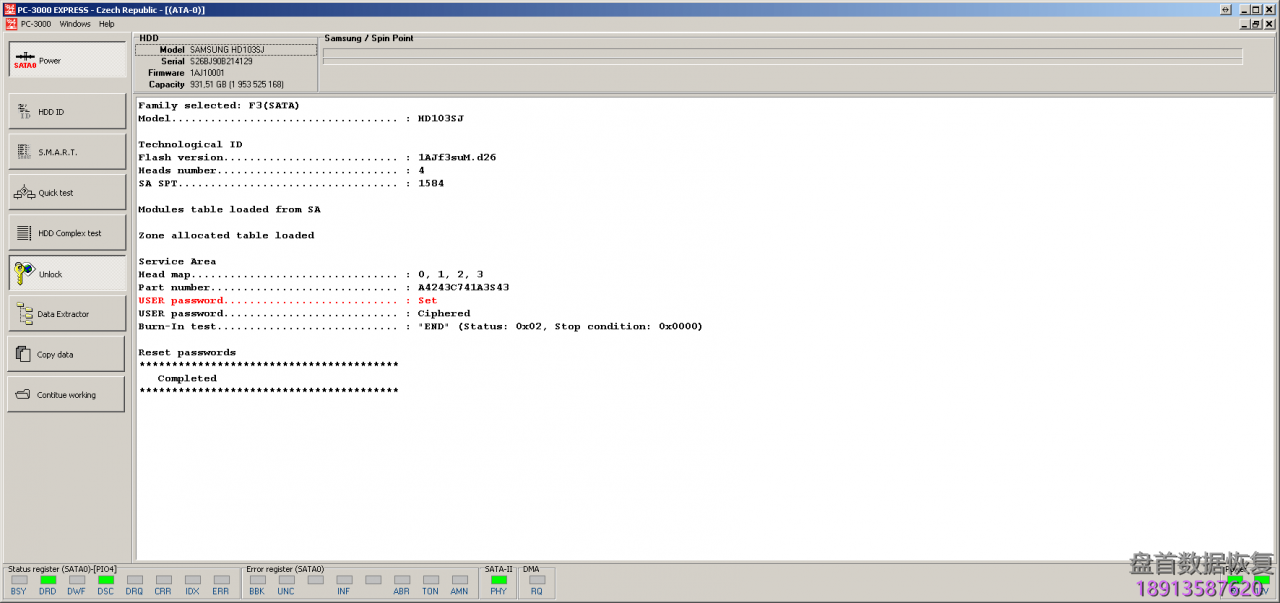Open the HDD ID function

pyautogui.click(x=67, y=112)
